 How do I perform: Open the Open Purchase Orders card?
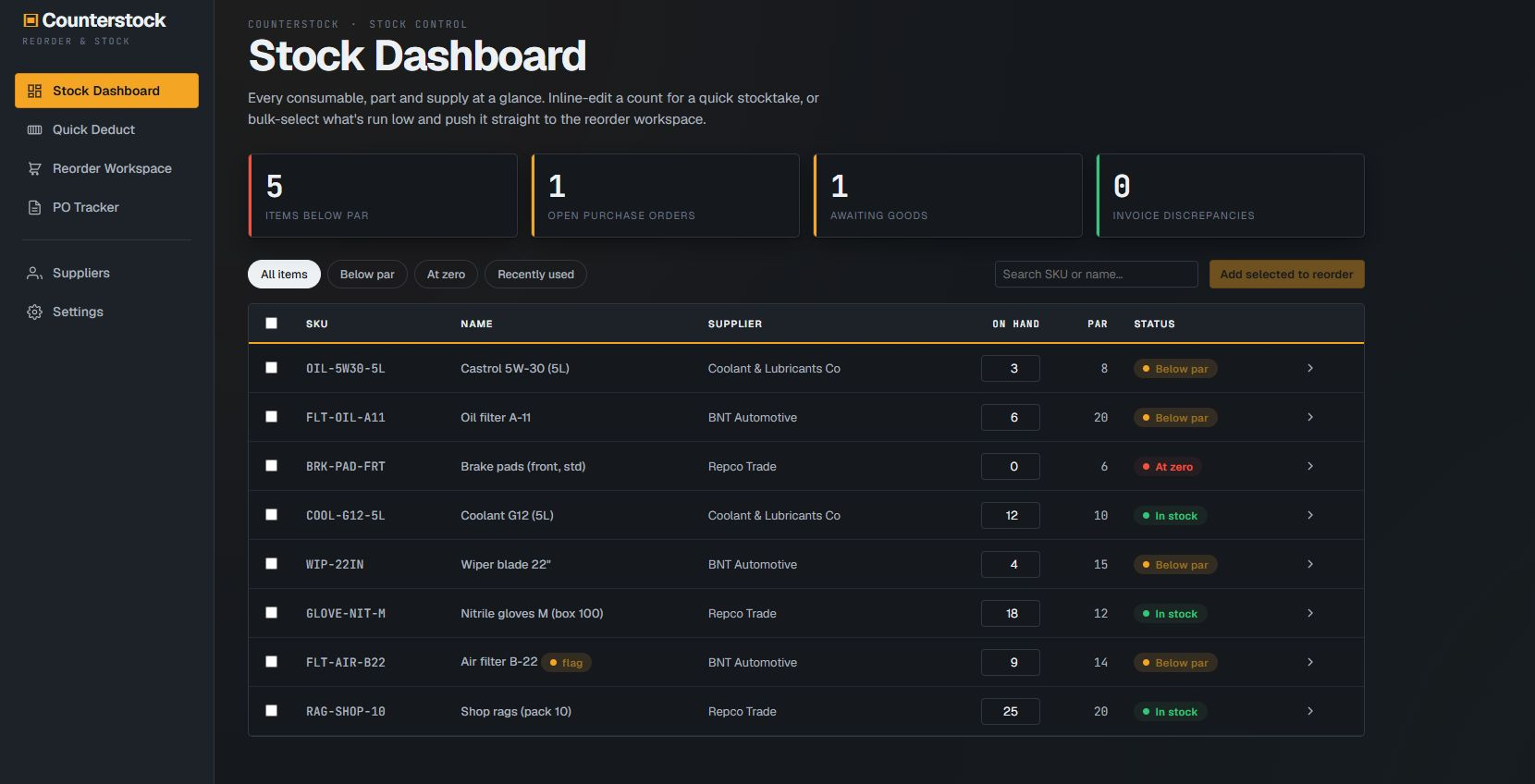tap(665, 195)
